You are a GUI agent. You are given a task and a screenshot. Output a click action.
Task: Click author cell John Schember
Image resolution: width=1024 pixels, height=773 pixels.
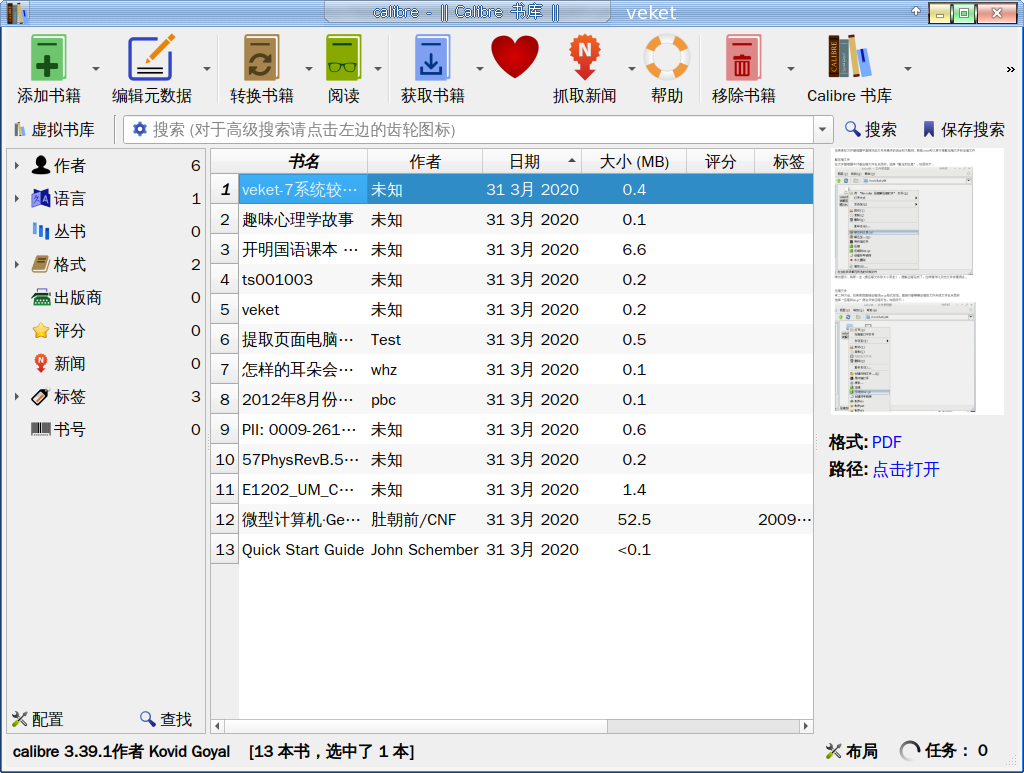424,550
